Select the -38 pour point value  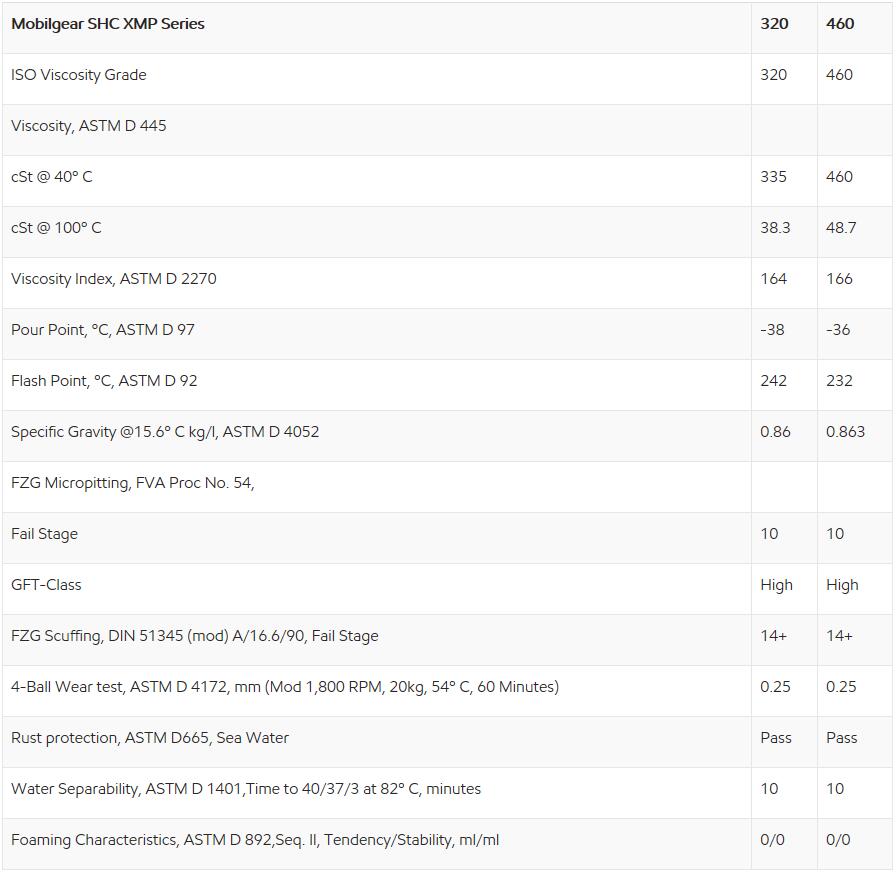[x=772, y=330]
